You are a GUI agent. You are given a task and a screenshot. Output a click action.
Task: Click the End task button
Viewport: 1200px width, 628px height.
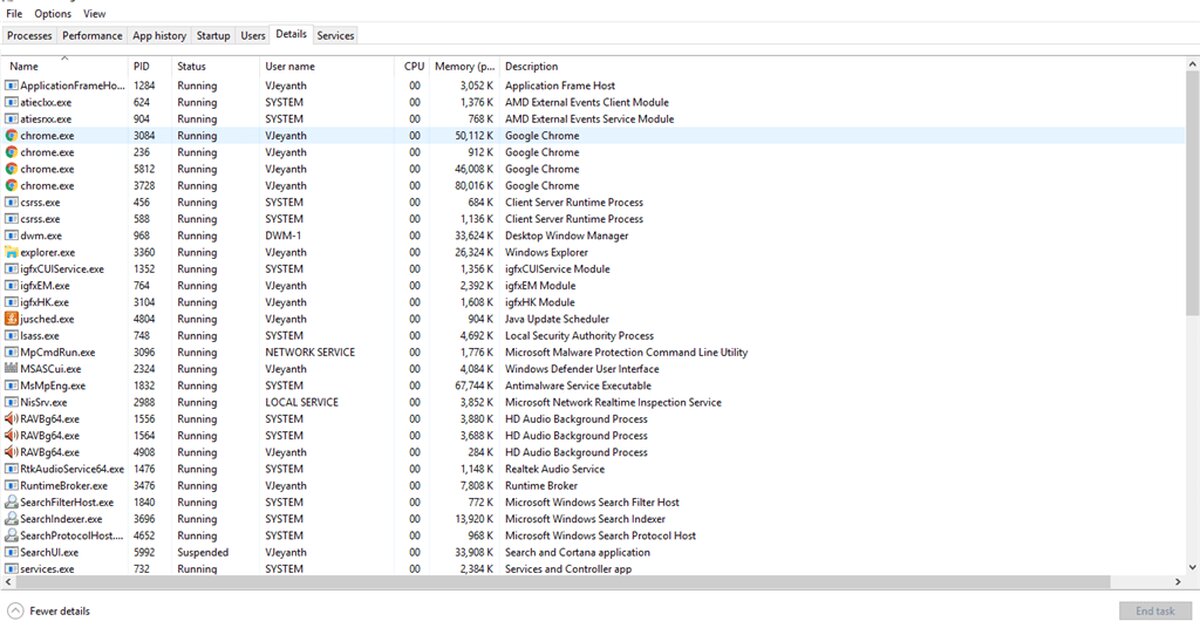tap(1154, 611)
